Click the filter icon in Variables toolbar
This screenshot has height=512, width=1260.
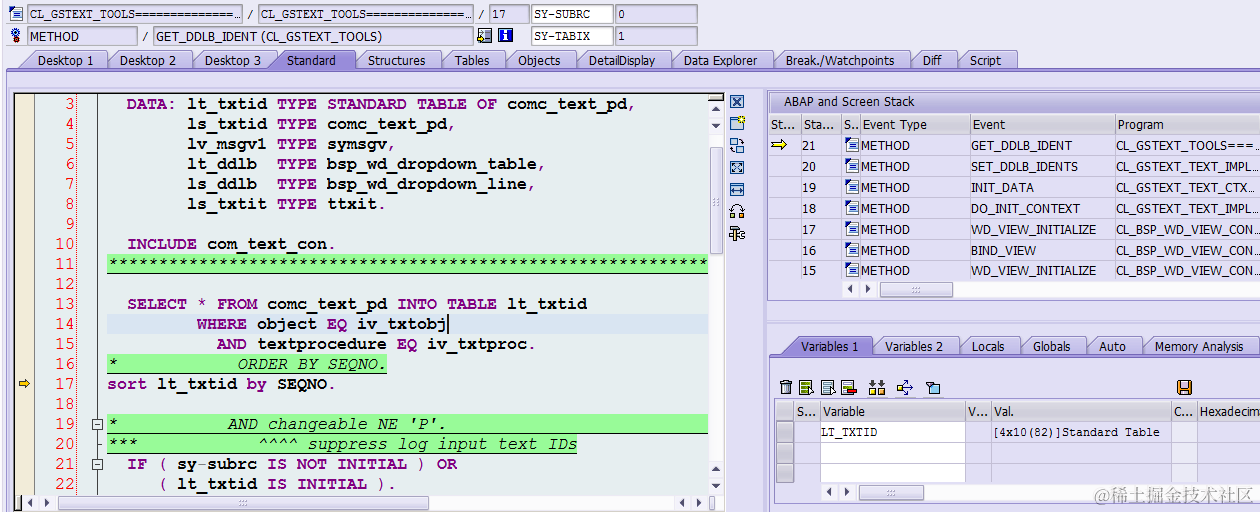pos(933,387)
